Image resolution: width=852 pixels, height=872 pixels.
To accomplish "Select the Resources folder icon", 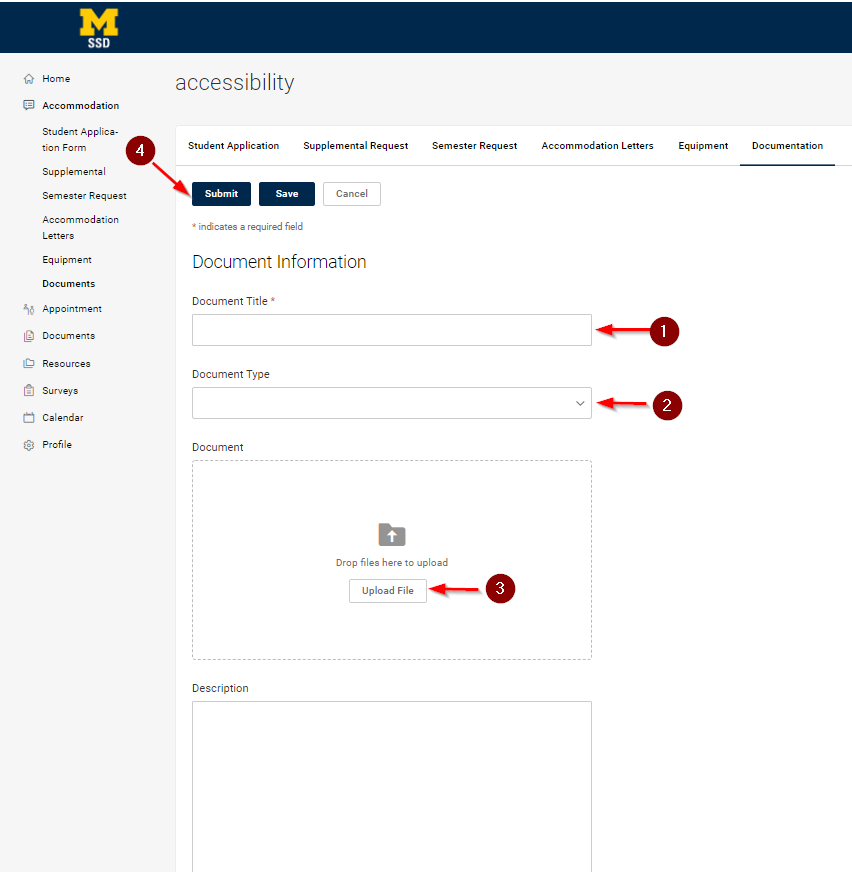I will (30, 363).
